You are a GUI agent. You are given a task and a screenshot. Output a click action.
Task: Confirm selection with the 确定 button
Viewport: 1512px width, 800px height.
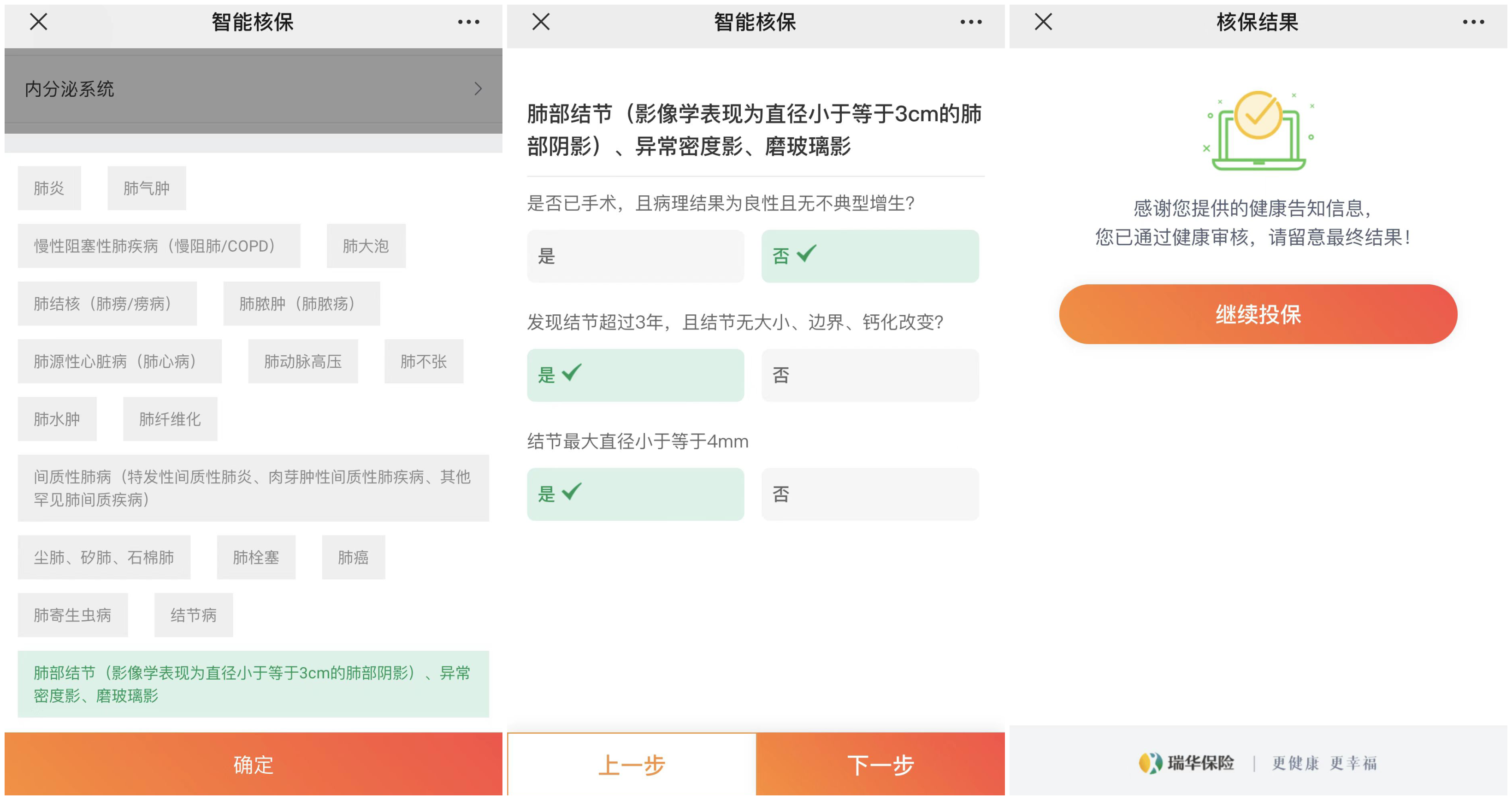[x=254, y=764]
